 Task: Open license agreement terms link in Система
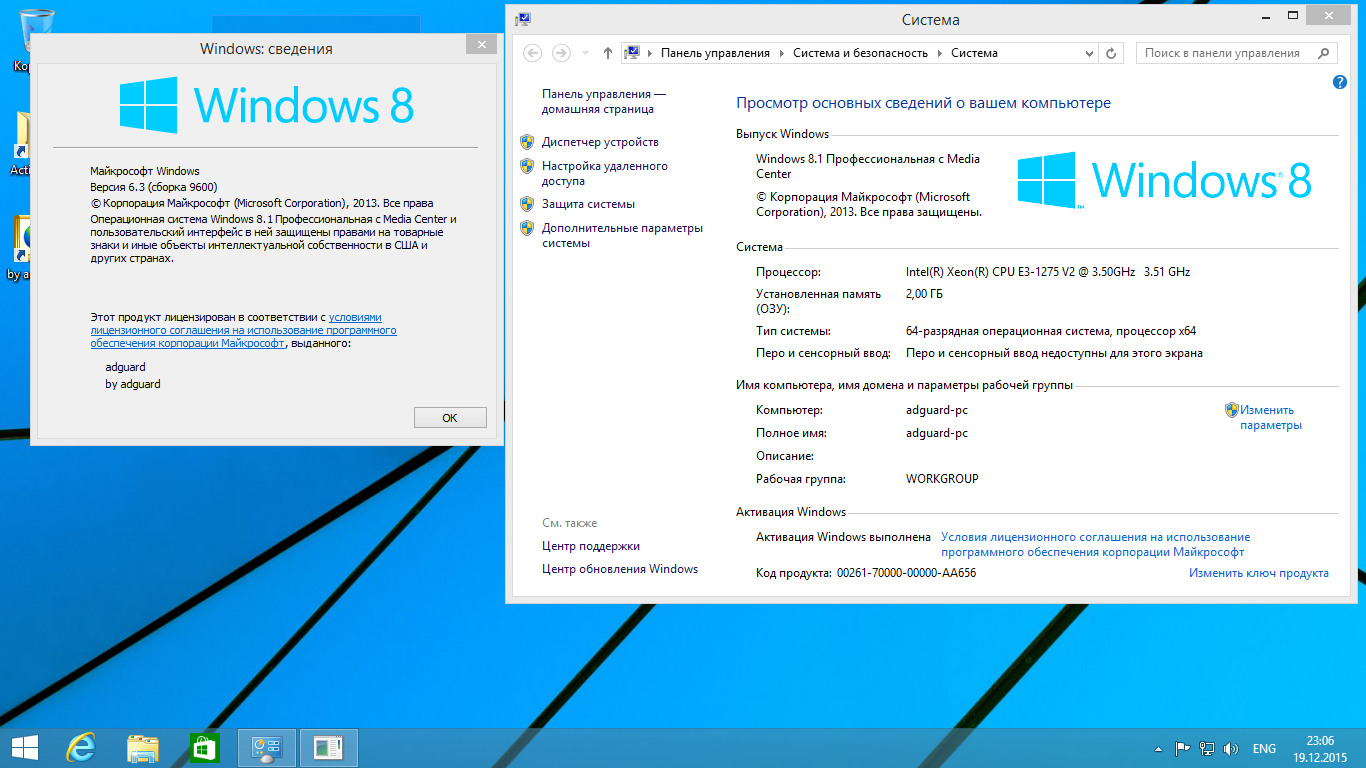click(1095, 545)
